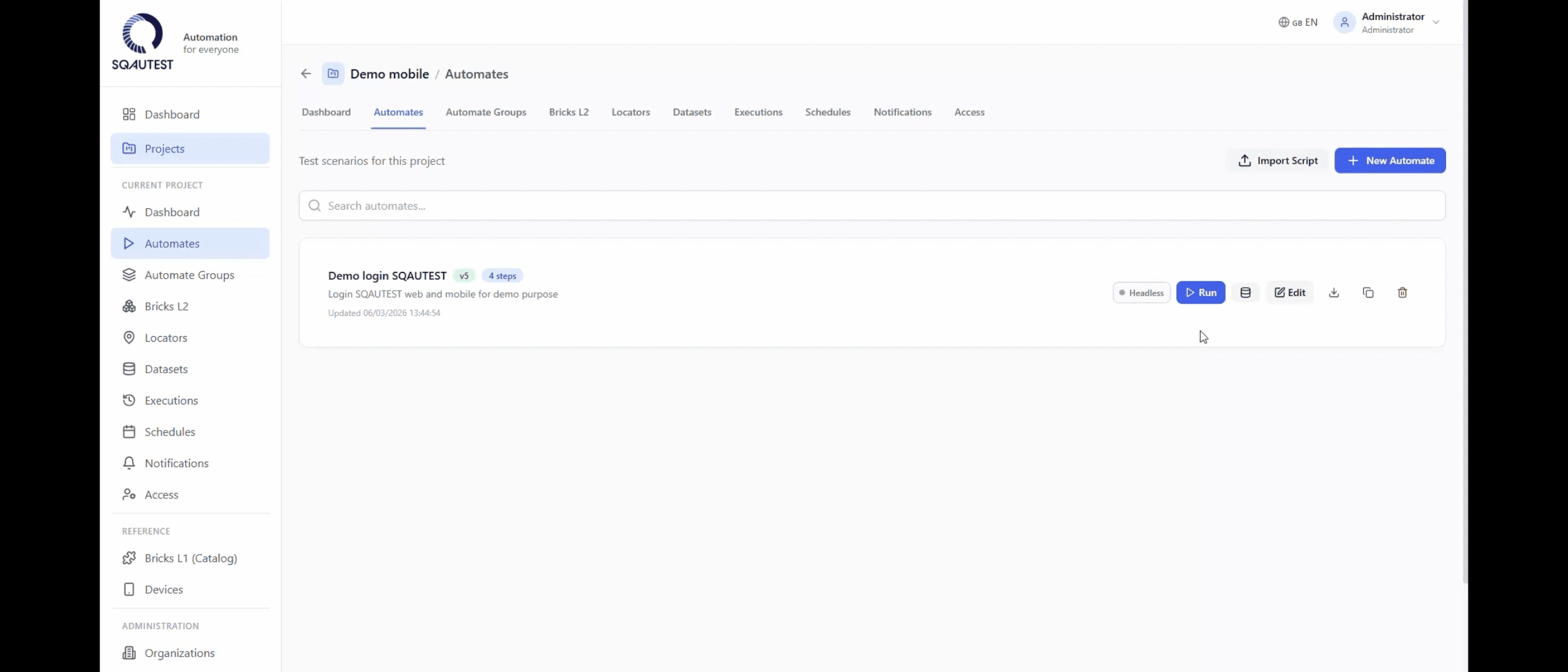This screenshot has height=672, width=1568.
Task: Open the dataset database icon next to Run
Action: click(1245, 292)
